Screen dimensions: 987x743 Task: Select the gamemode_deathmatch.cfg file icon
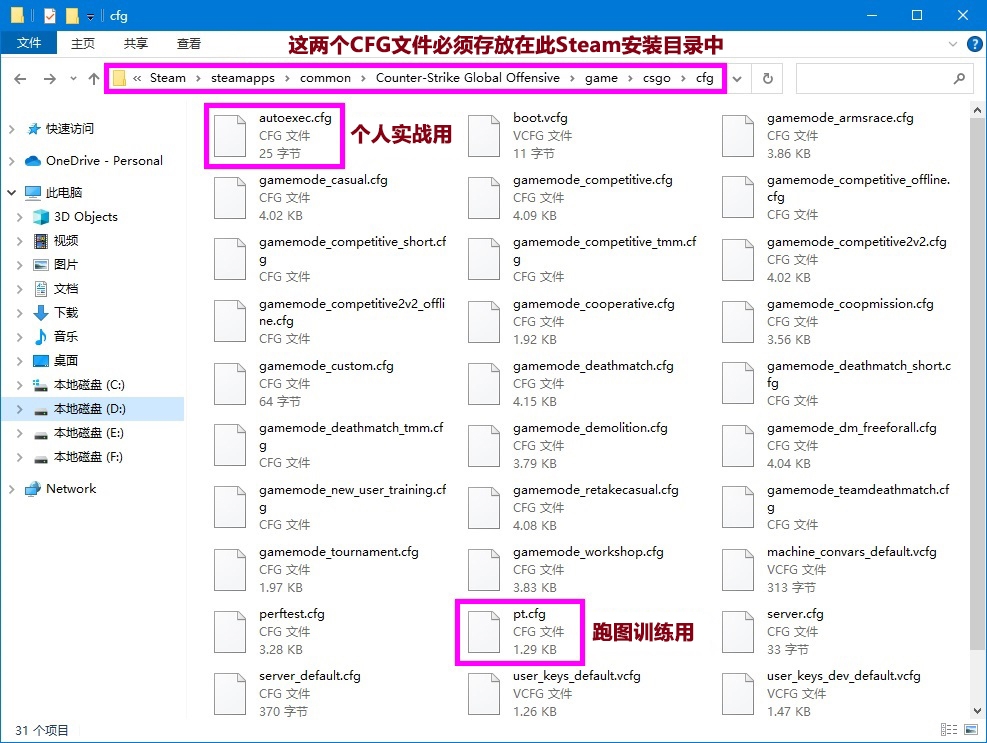point(483,383)
